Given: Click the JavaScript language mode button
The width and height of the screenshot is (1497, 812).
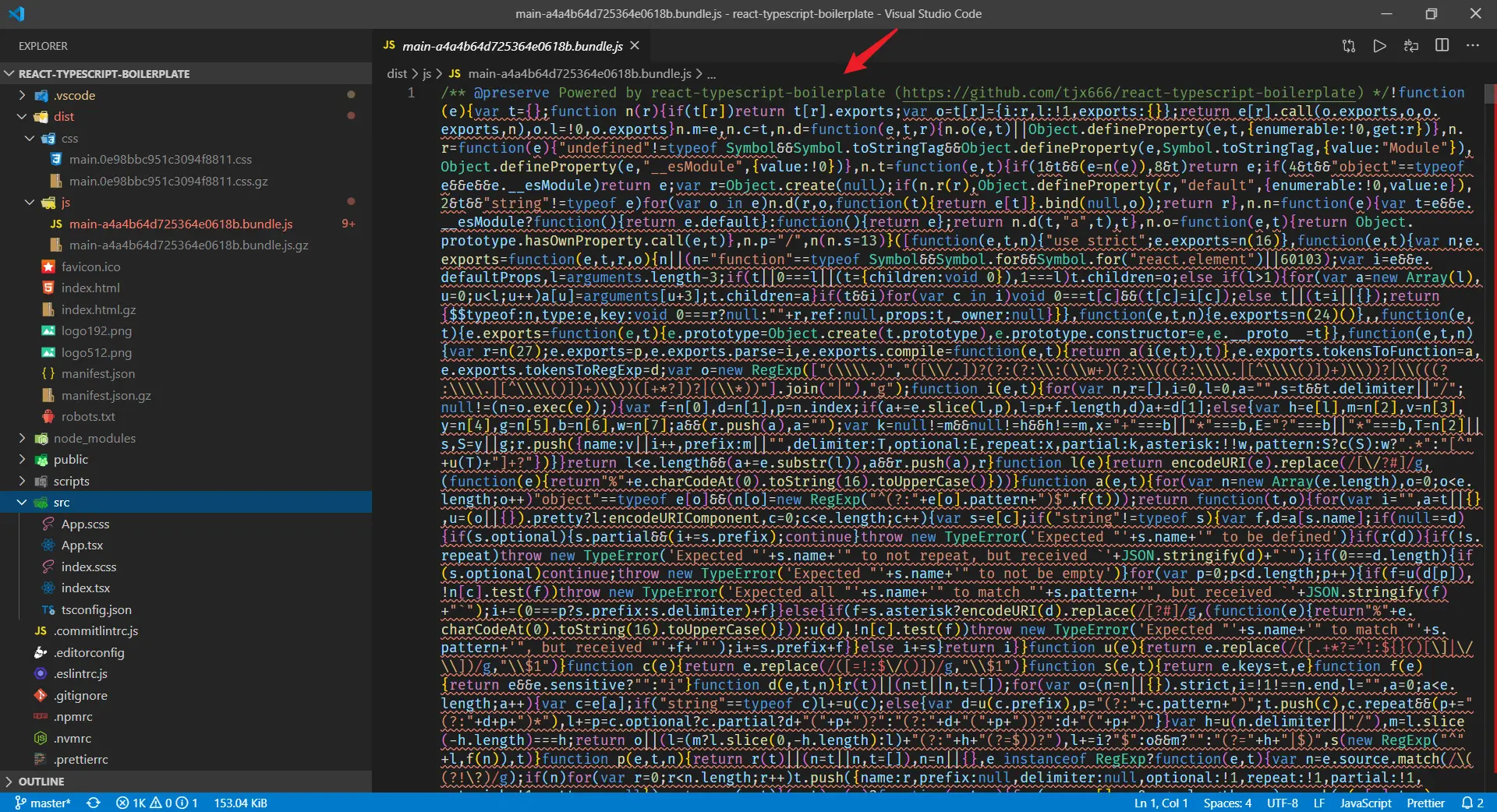Looking at the screenshot, I should (x=1365, y=803).
